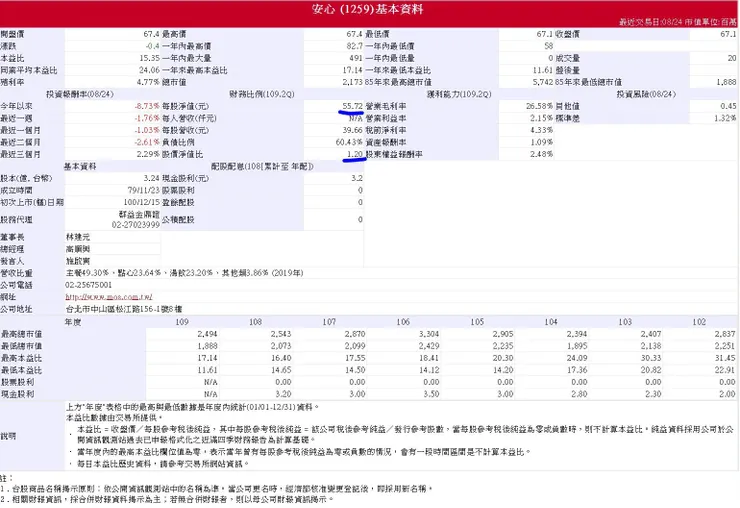
Task: Click the '發言人' name cell
Action: coord(113,261)
